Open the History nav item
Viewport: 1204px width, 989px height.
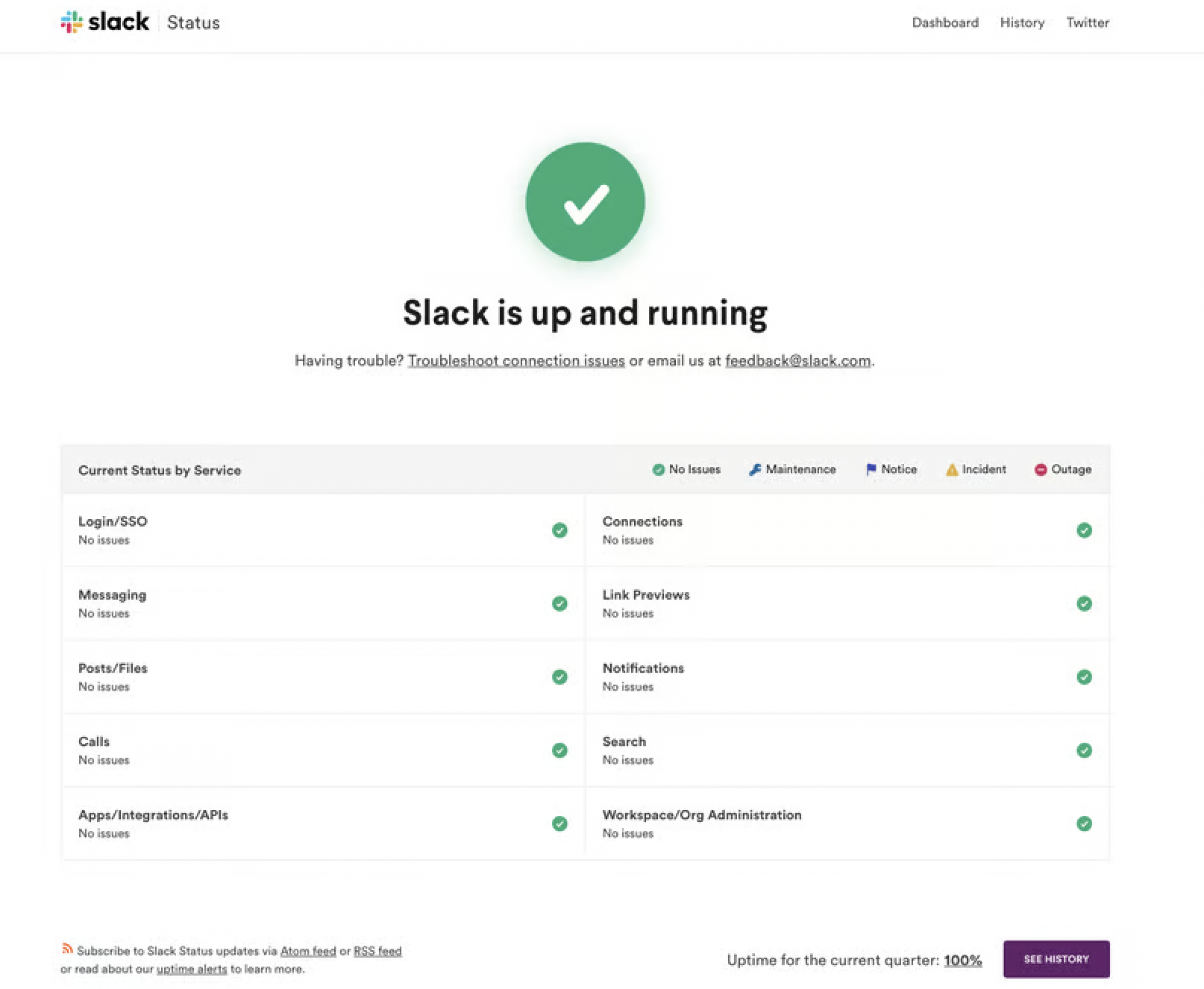pos(1022,22)
